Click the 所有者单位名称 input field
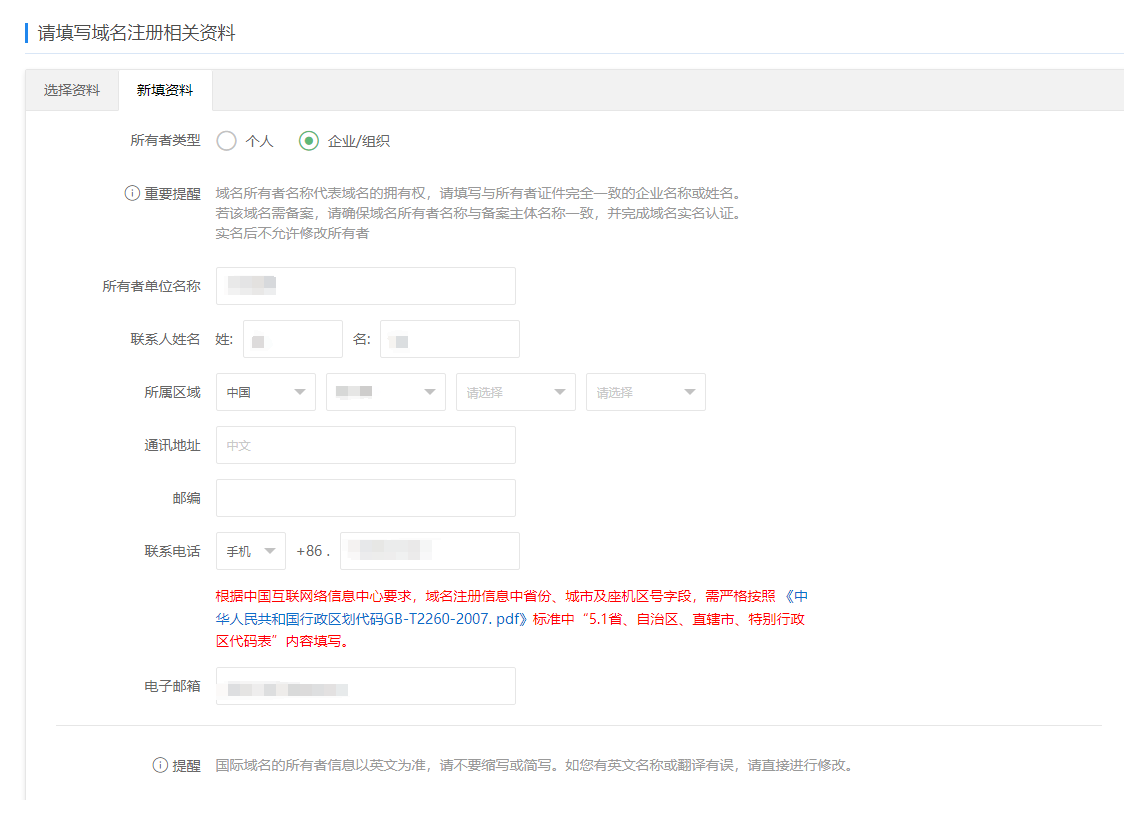This screenshot has height=818, width=1144. point(365,286)
